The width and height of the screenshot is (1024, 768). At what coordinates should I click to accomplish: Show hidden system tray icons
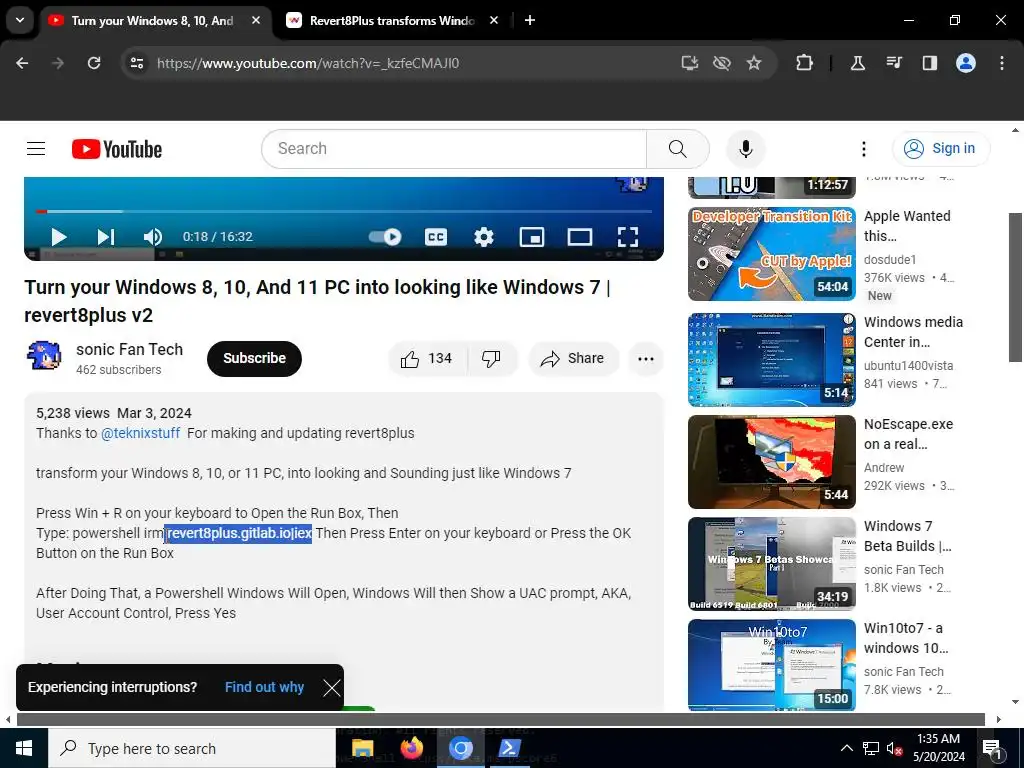pos(846,748)
